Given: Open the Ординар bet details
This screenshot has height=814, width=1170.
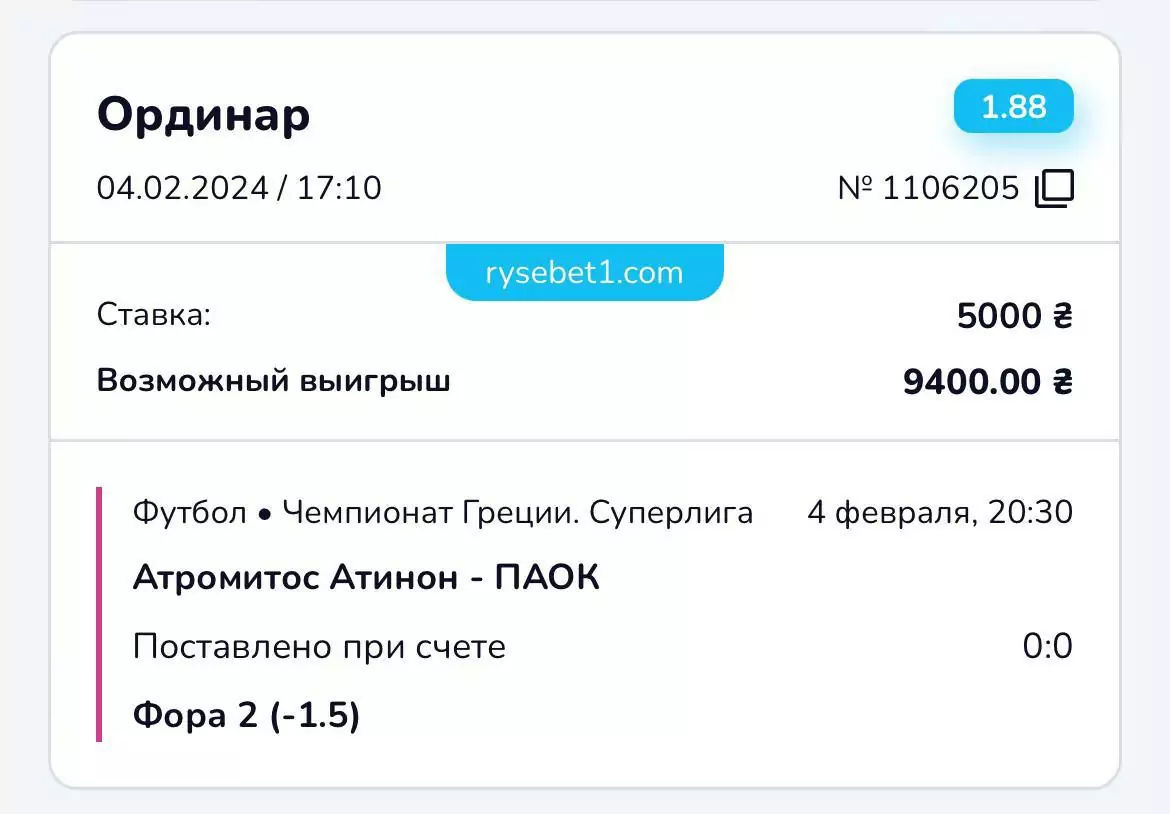Looking at the screenshot, I should point(203,114).
